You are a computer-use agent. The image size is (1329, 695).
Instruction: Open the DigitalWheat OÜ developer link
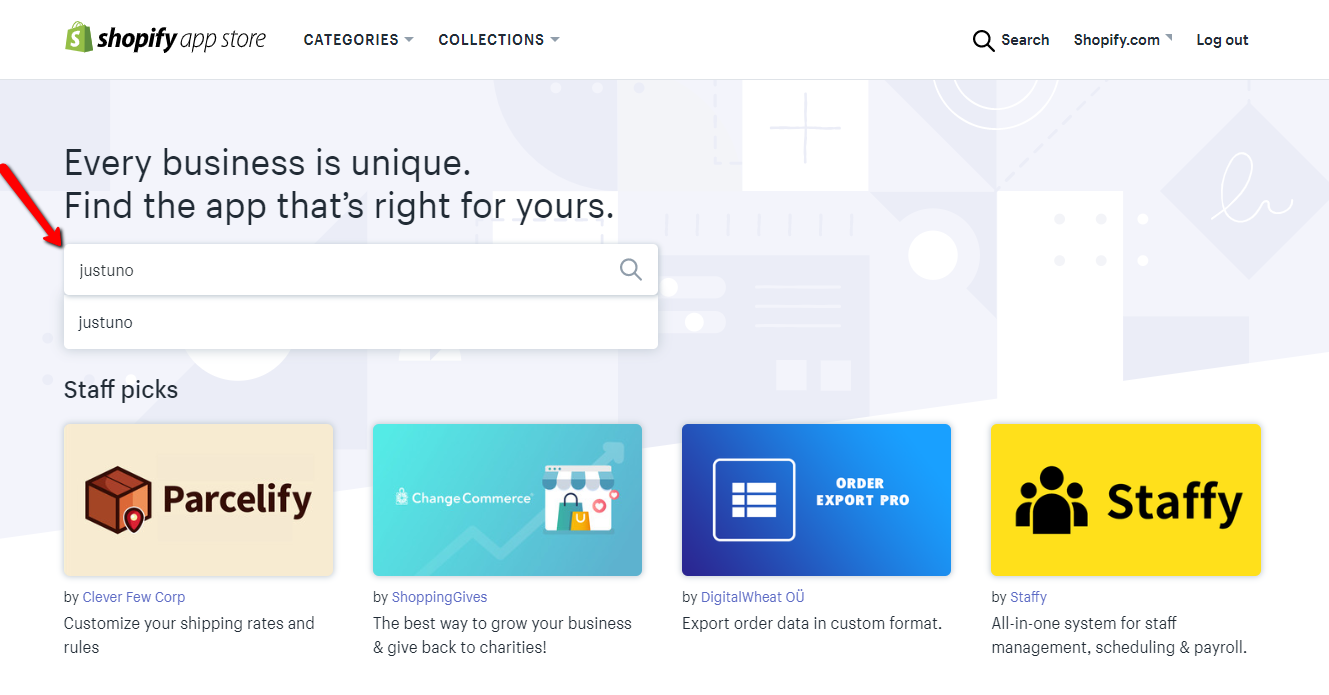[x=753, y=596]
